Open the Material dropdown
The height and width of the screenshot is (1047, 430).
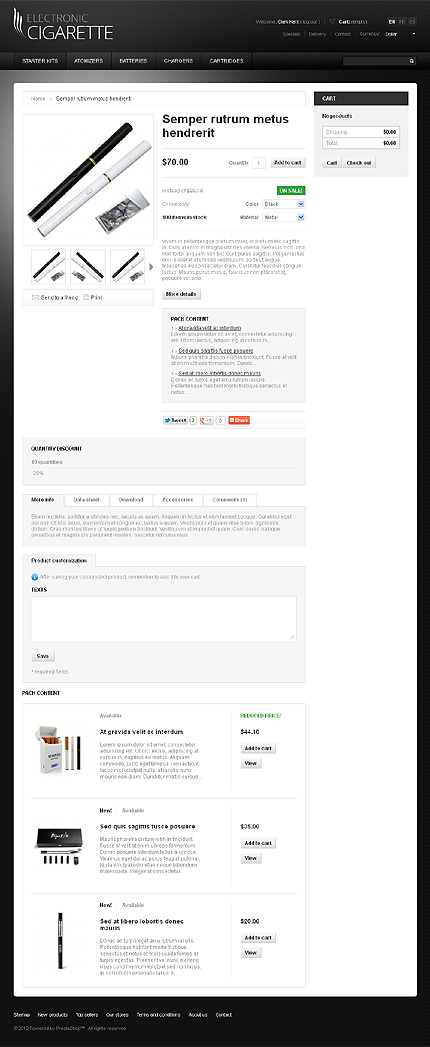[284, 217]
